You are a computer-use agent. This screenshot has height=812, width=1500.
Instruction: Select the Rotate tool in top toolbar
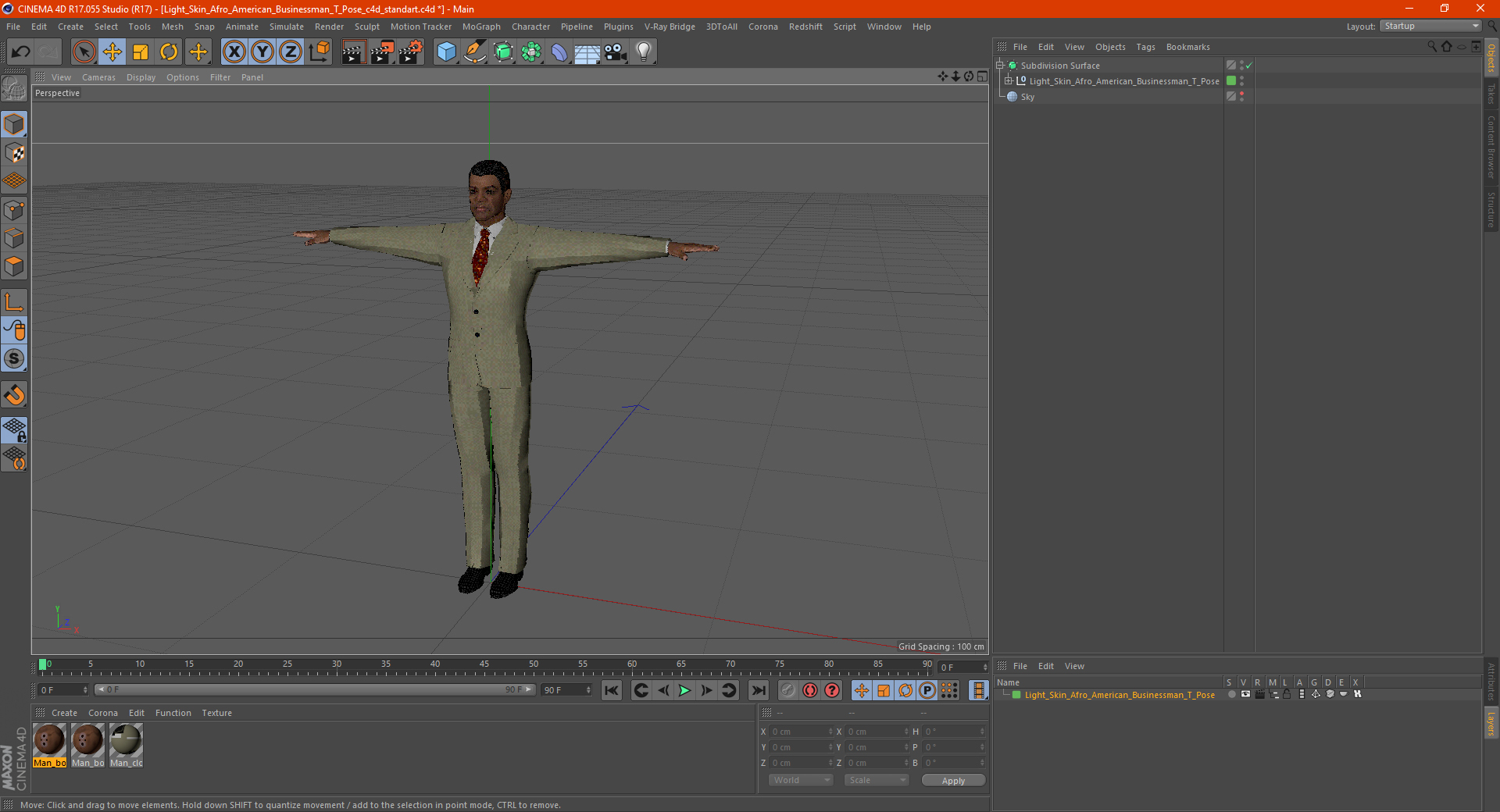[169, 52]
